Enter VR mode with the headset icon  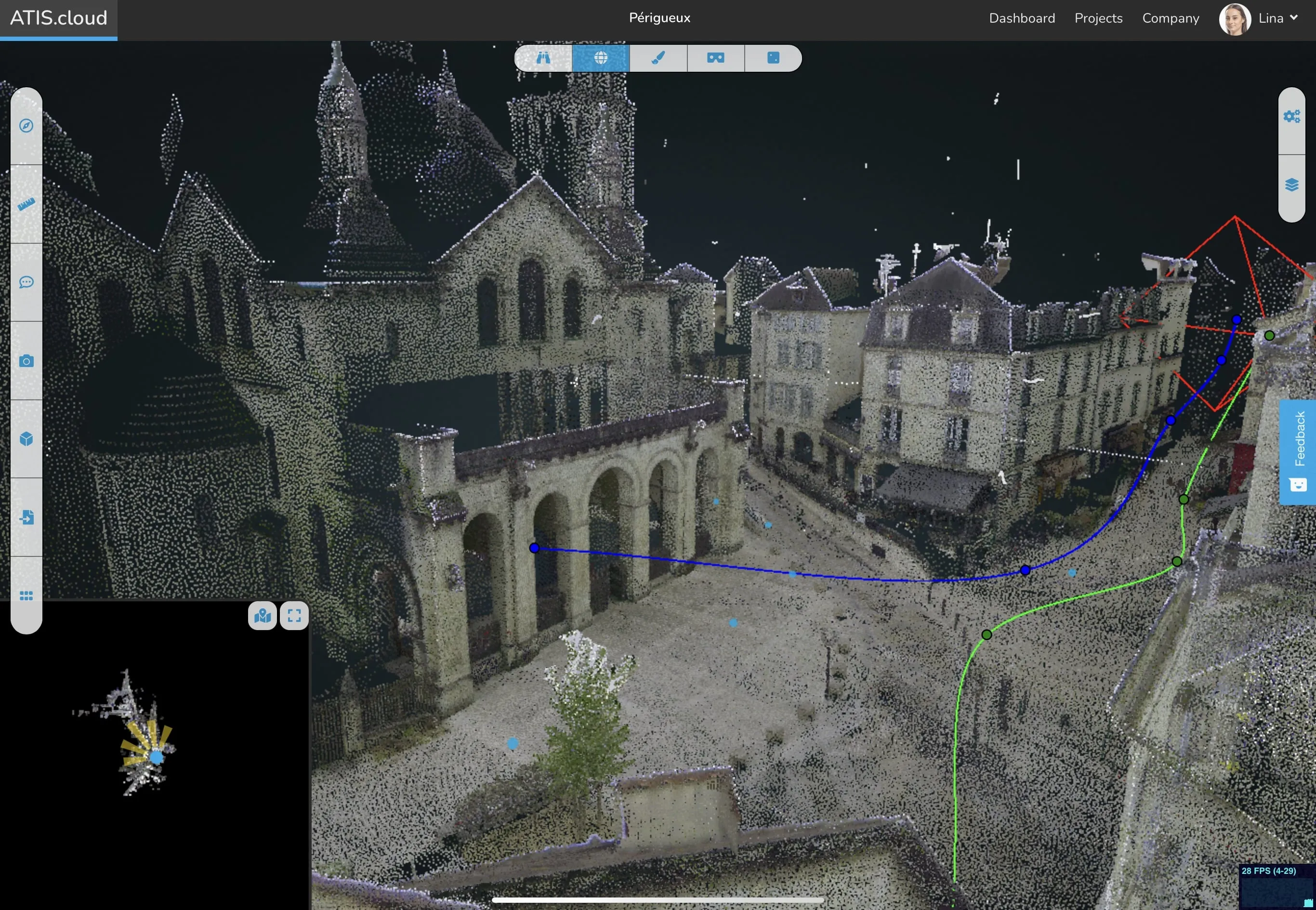coord(716,58)
